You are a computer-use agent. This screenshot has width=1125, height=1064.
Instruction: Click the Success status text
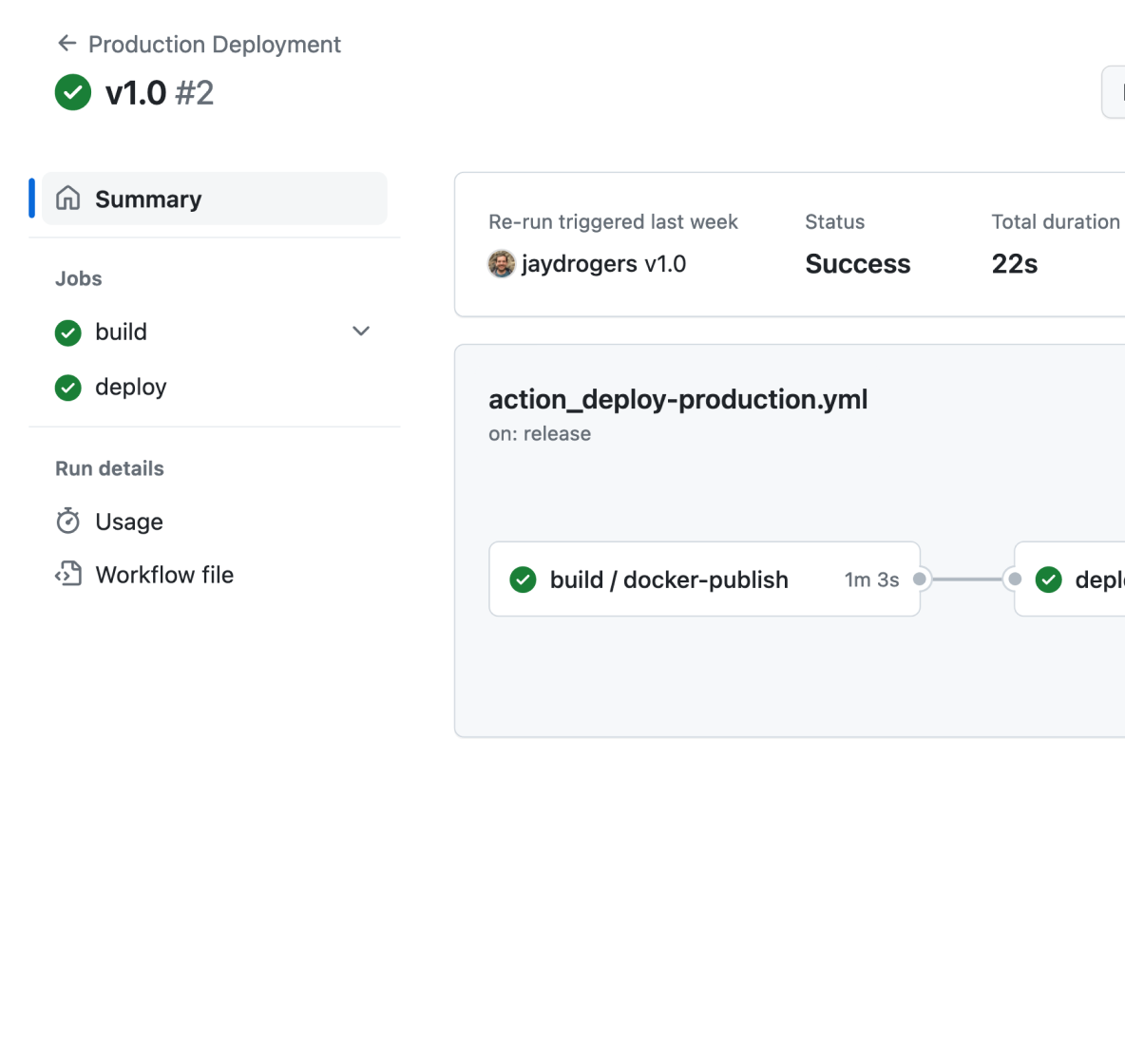[857, 264]
